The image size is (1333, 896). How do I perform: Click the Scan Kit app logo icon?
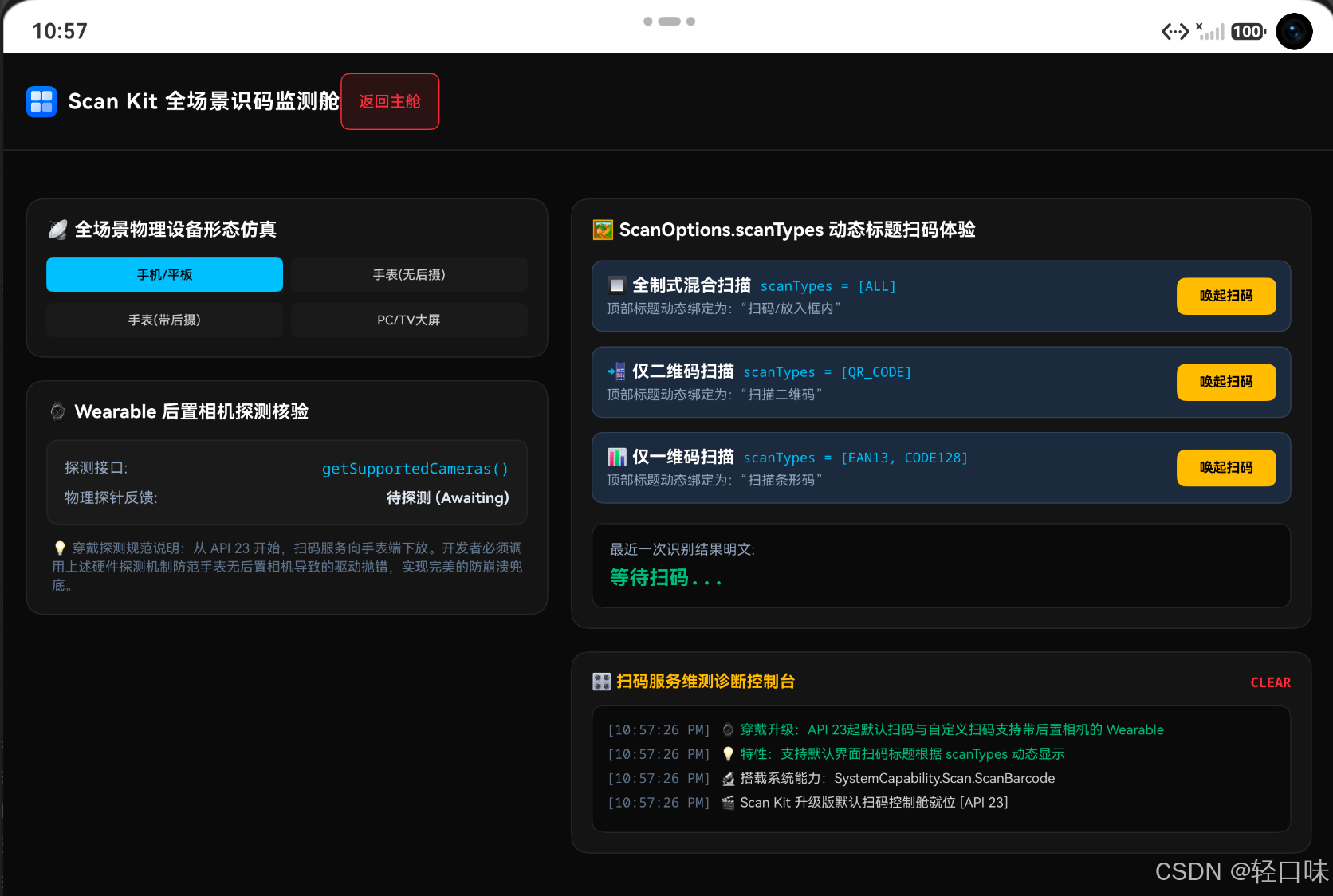[41, 101]
